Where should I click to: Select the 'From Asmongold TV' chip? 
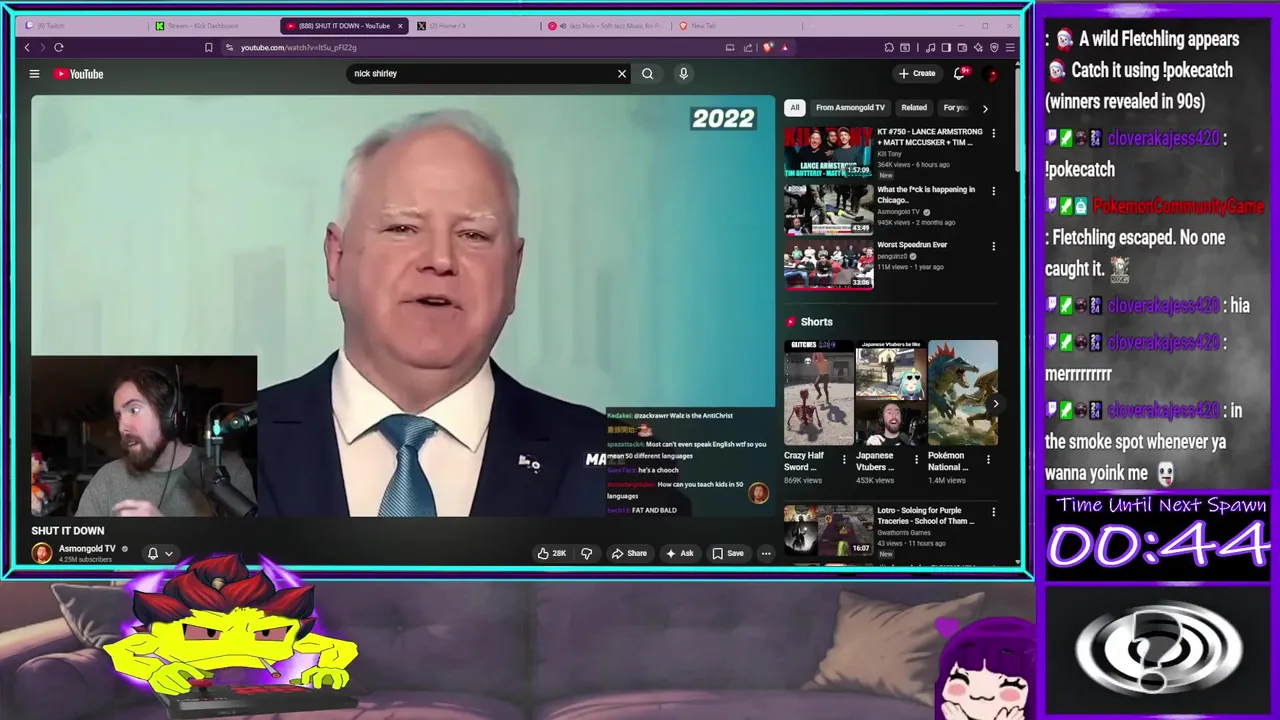pos(850,107)
